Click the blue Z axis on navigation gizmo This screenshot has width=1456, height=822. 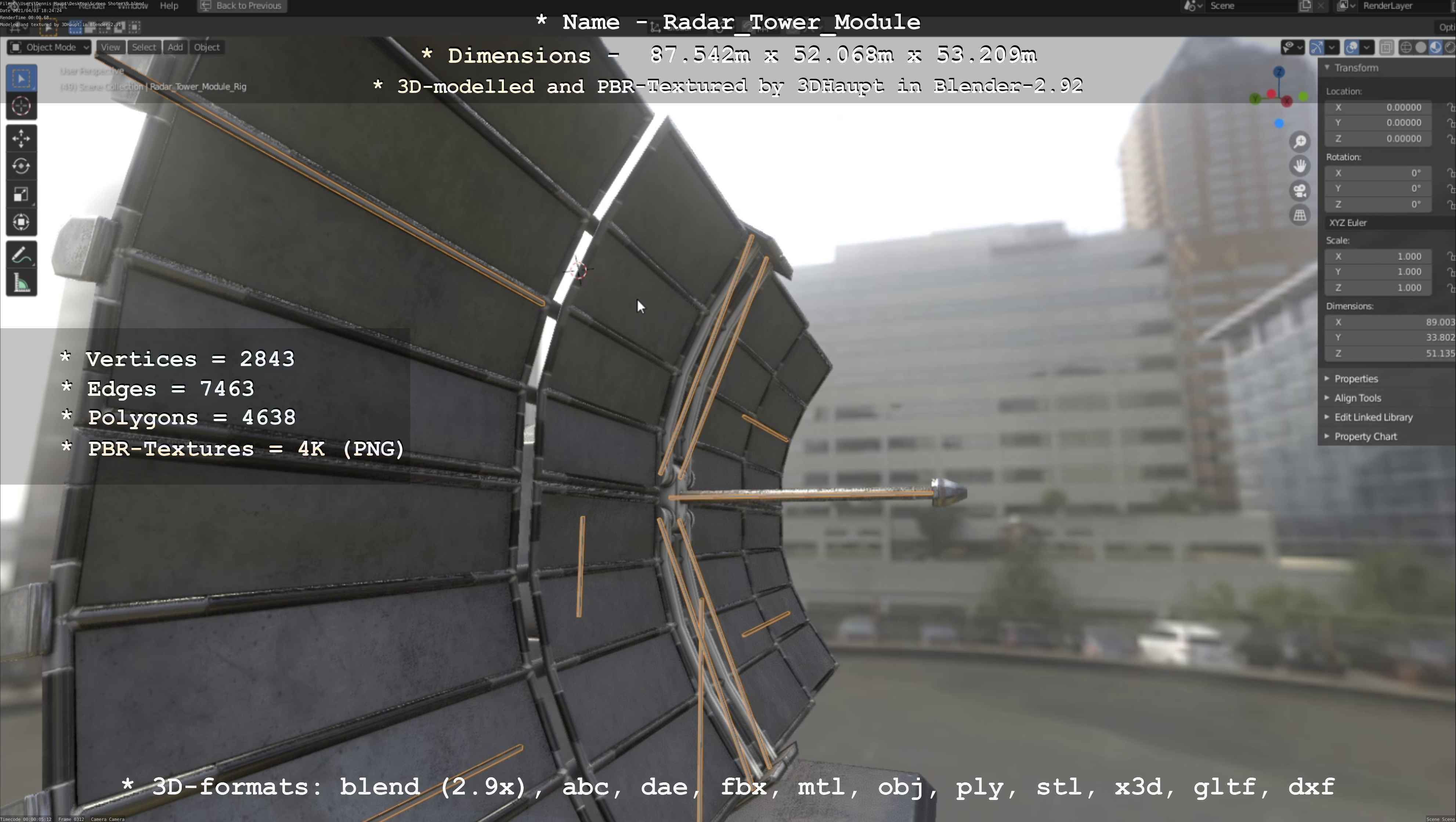pos(1279,72)
